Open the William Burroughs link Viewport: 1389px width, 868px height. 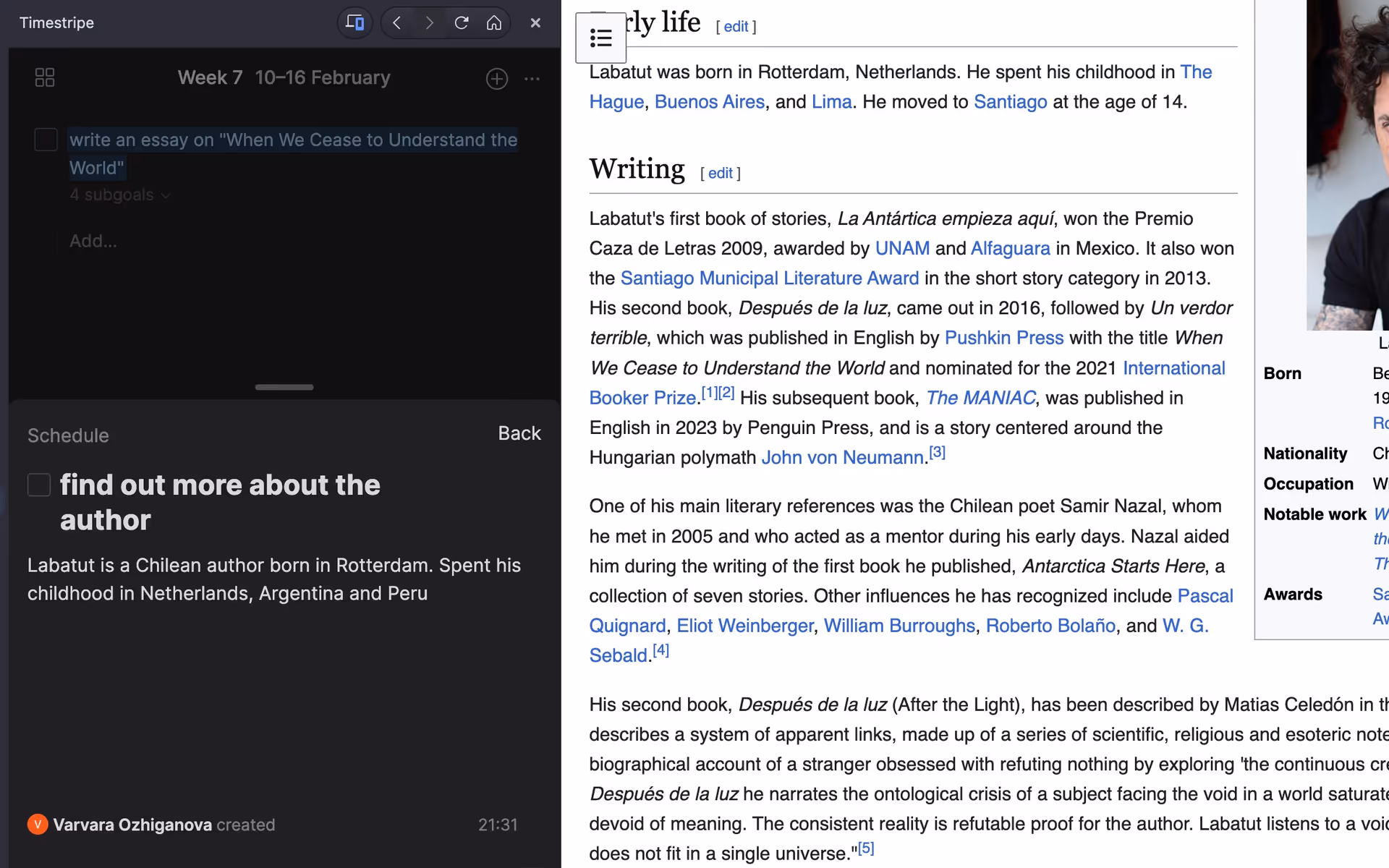click(899, 626)
